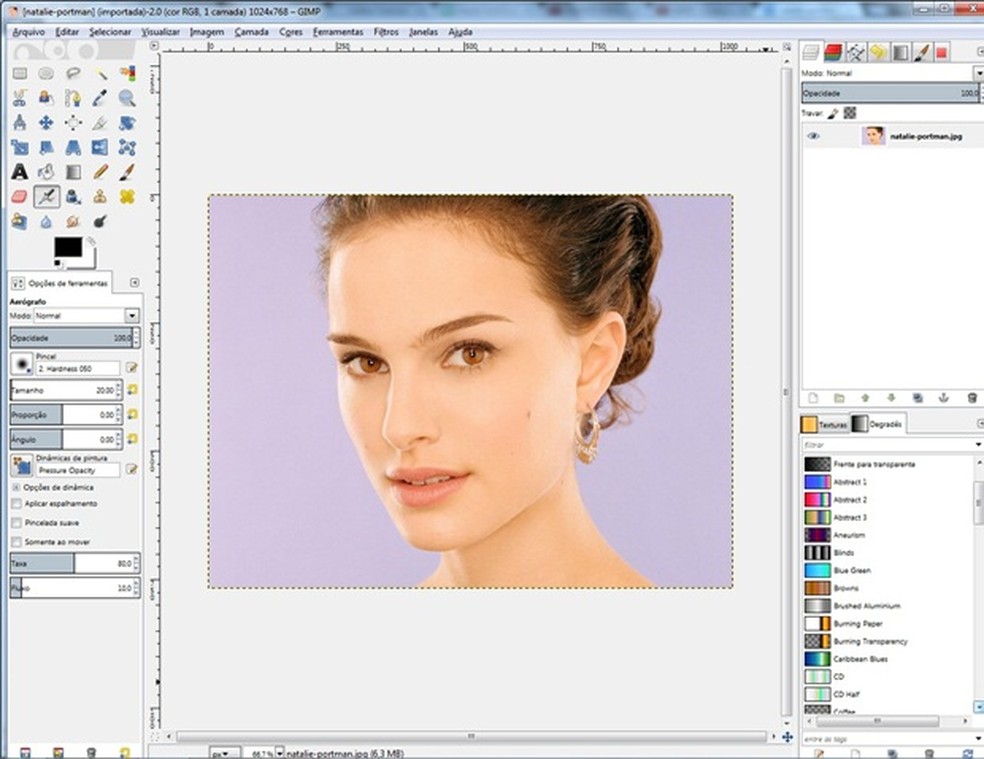This screenshot has width=984, height=759.
Task: Open the Filtros menu
Action: click(x=388, y=32)
